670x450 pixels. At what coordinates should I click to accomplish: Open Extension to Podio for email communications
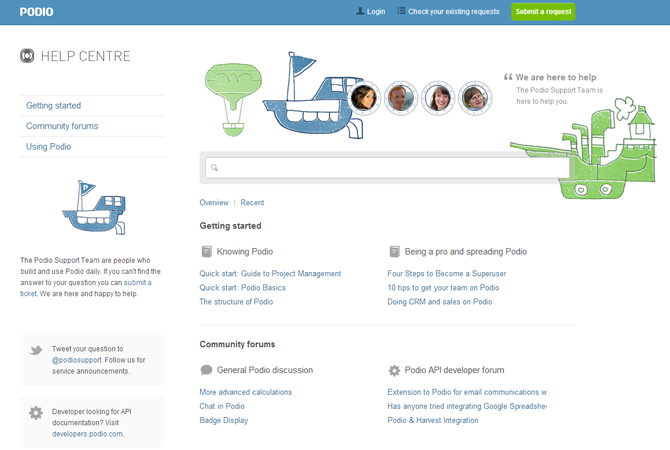pos(467,392)
